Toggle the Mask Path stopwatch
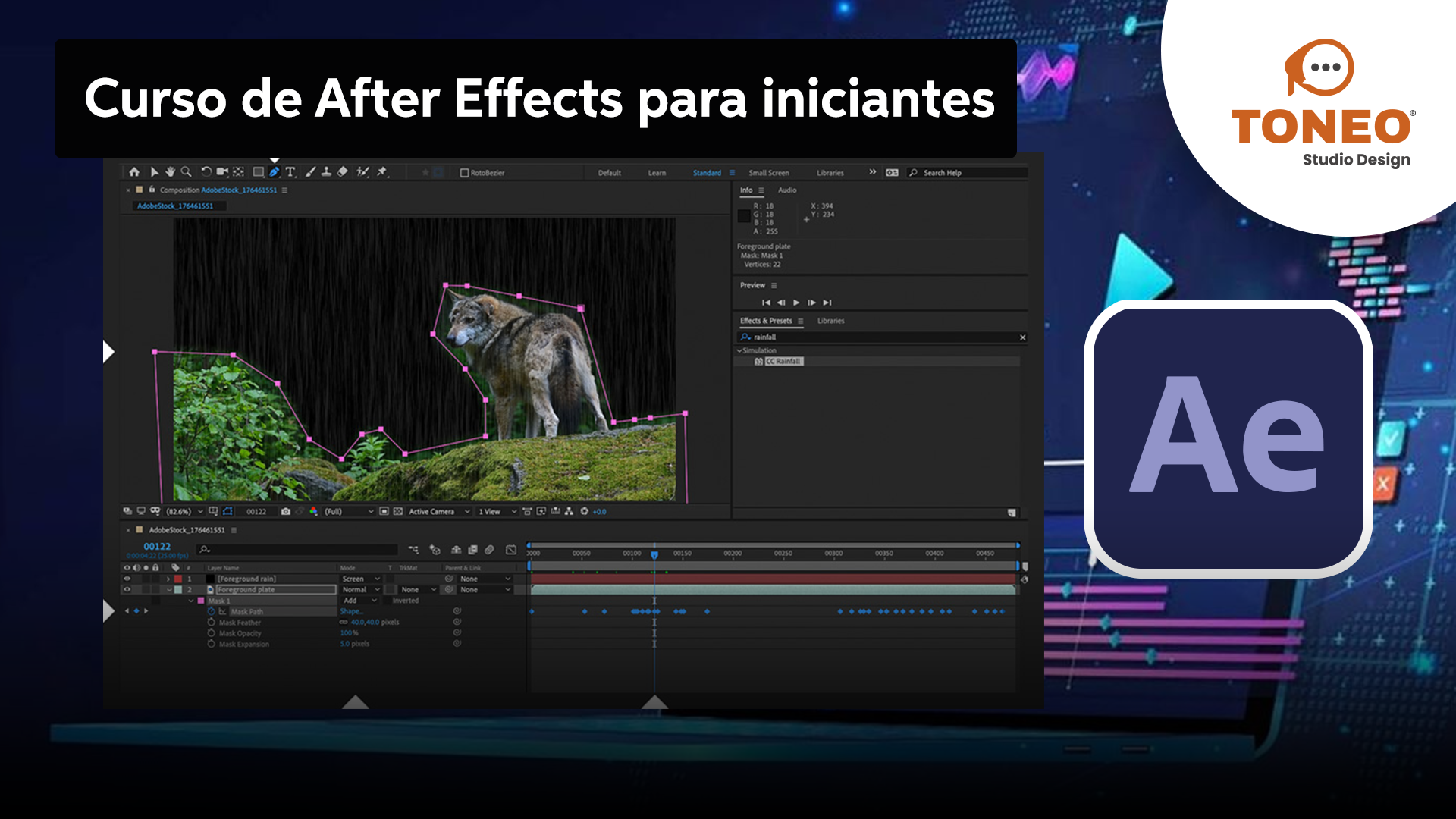Screen dimensions: 1456x819 (212, 611)
